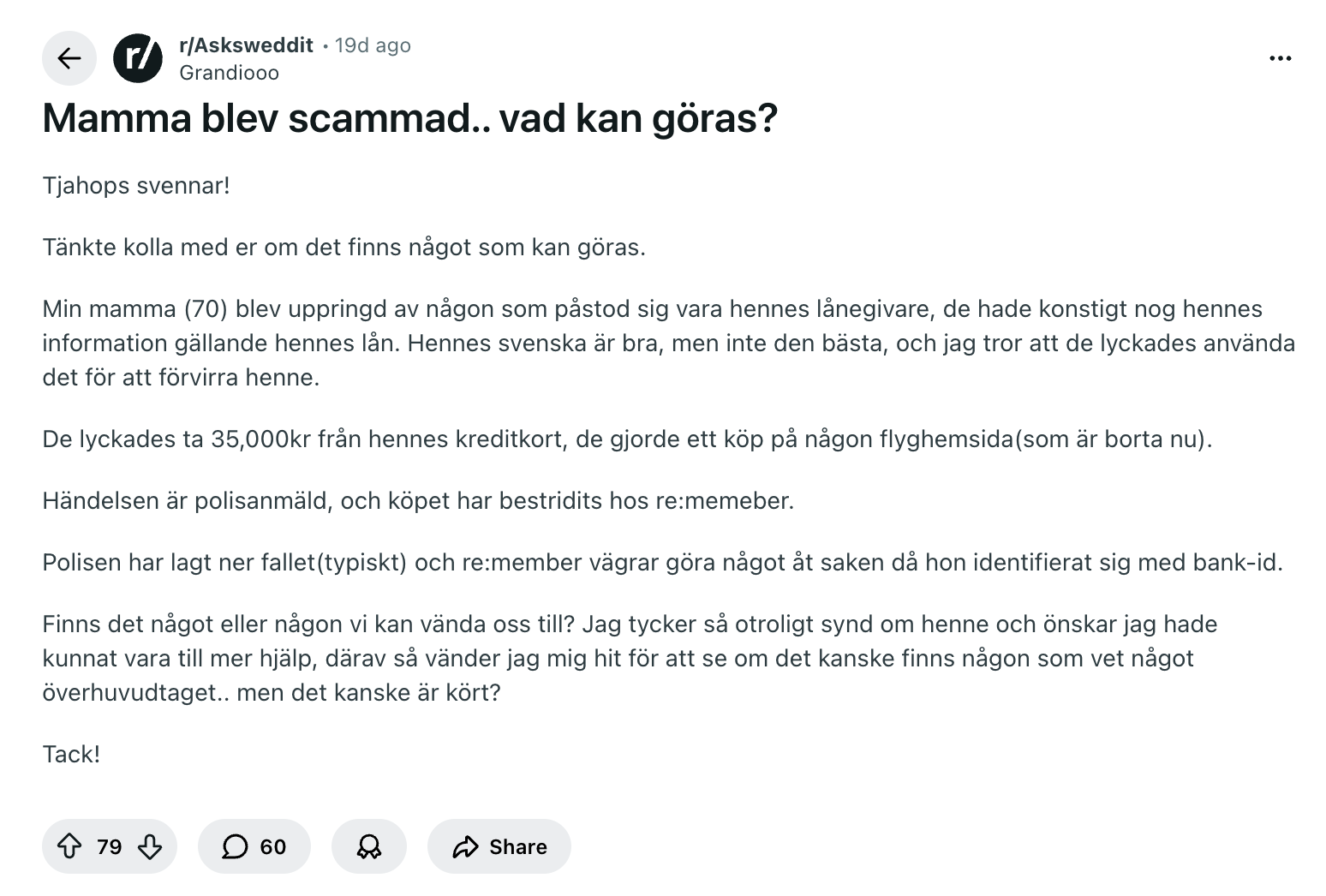This screenshot has height=896, width=1326.
Task: Open the comments speech bubble icon
Action: (235, 846)
